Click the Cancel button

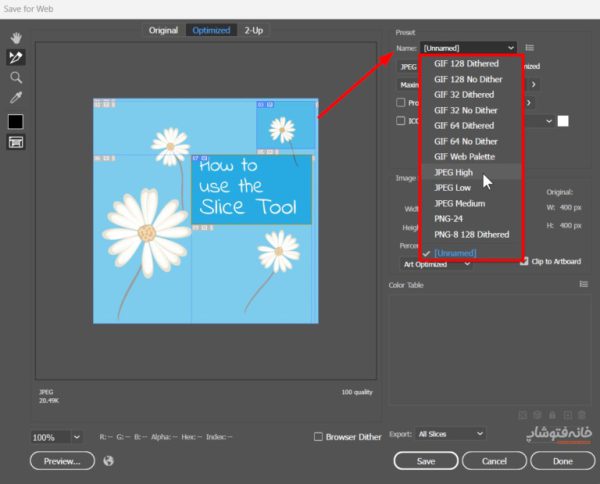(494, 461)
